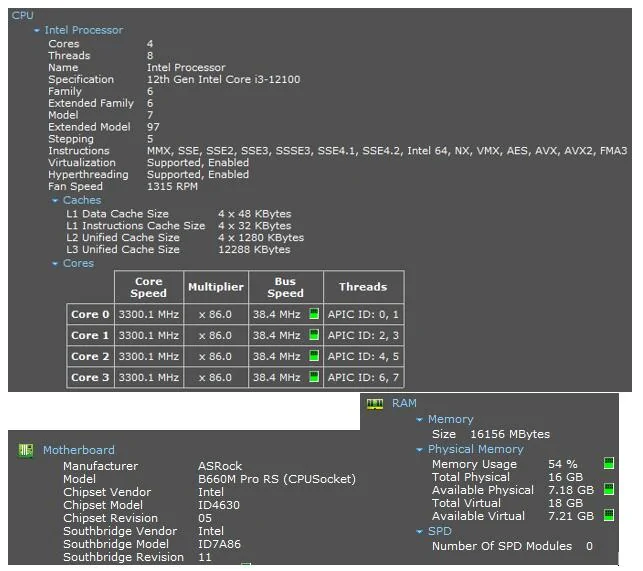The image size is (643, 571).
Task: Select the Core 1 row label
Action: pos(90,336)
